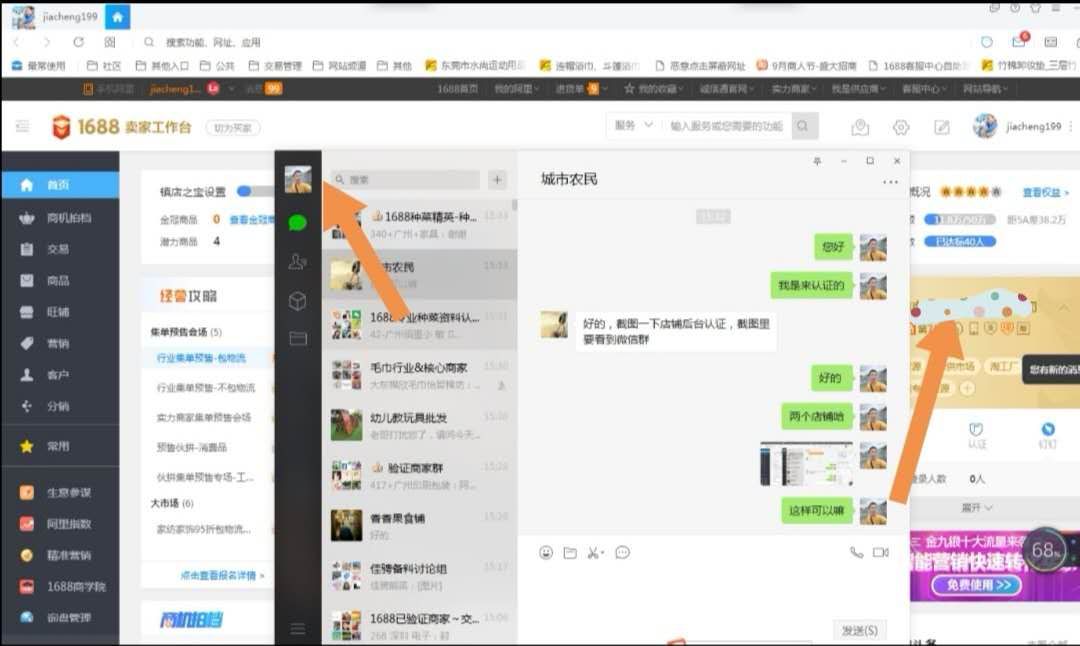Expand 实力商家 dropdown in top nav
This screenshot has width=1080, height=646.
pos(793,89)
